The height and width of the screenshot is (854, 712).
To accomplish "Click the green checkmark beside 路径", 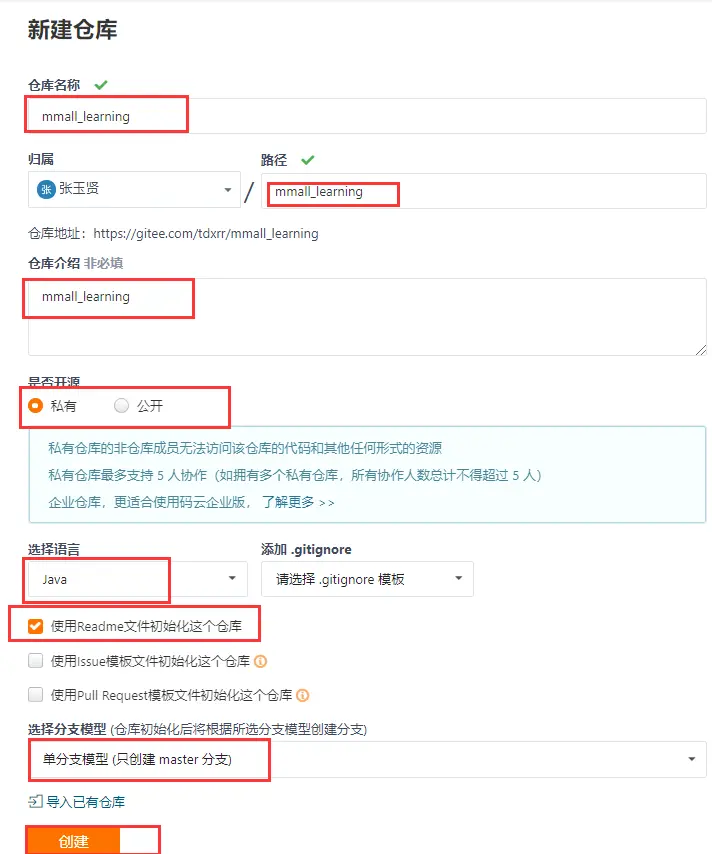I will (308, 160).
